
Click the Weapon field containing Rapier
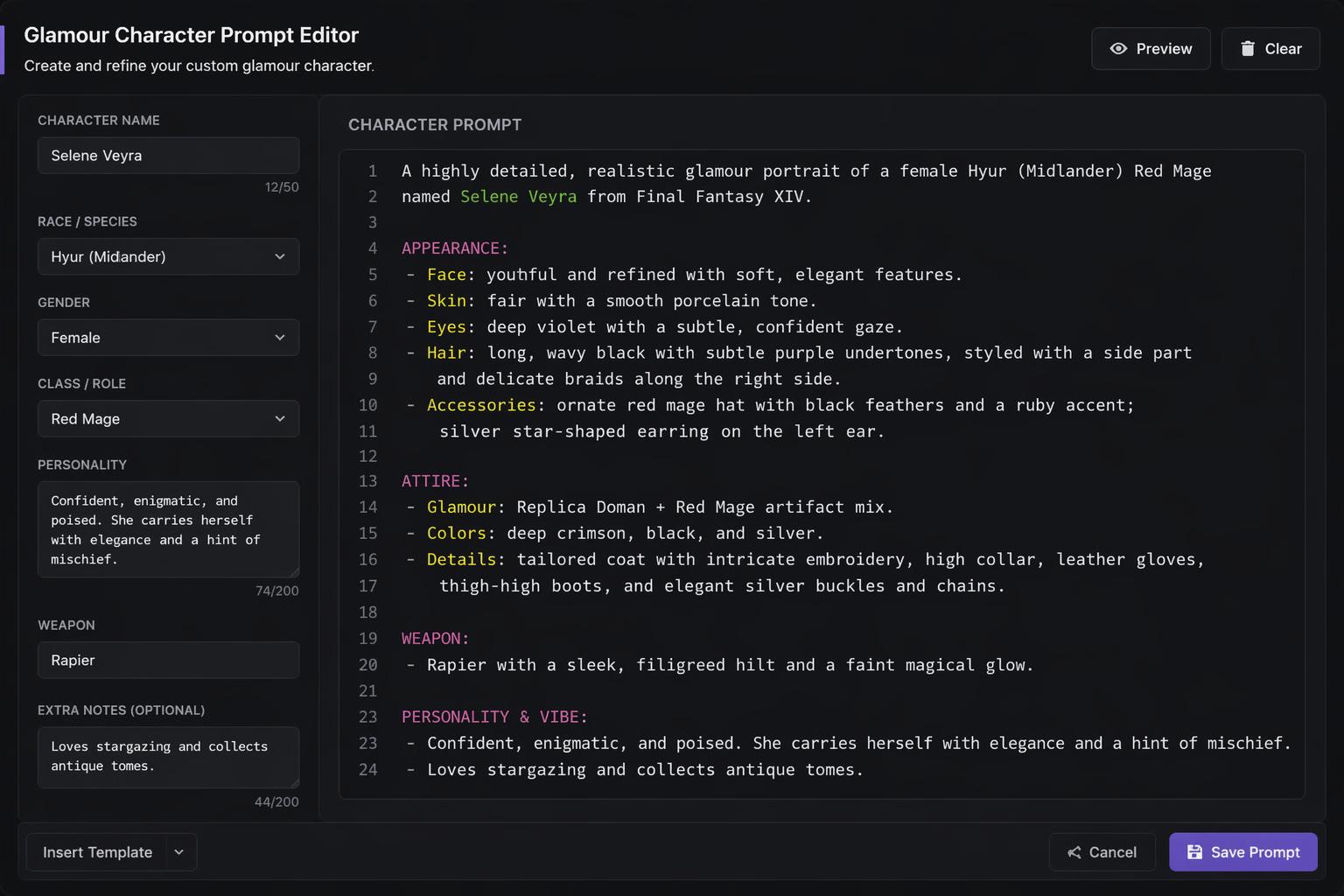click(x=168, y=661)
